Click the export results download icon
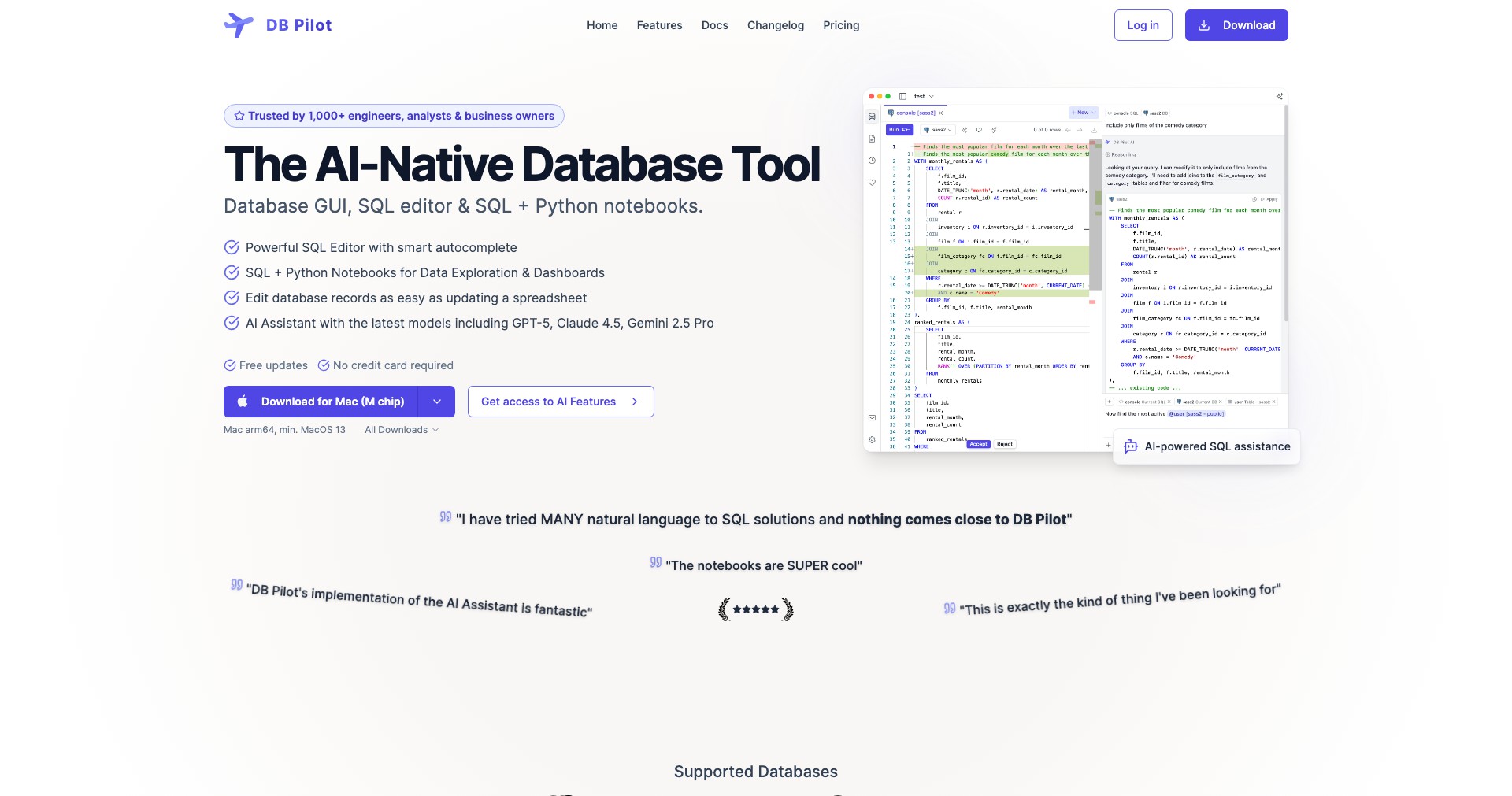This screenshot has height=796, width=1512. pos(1094,130)
